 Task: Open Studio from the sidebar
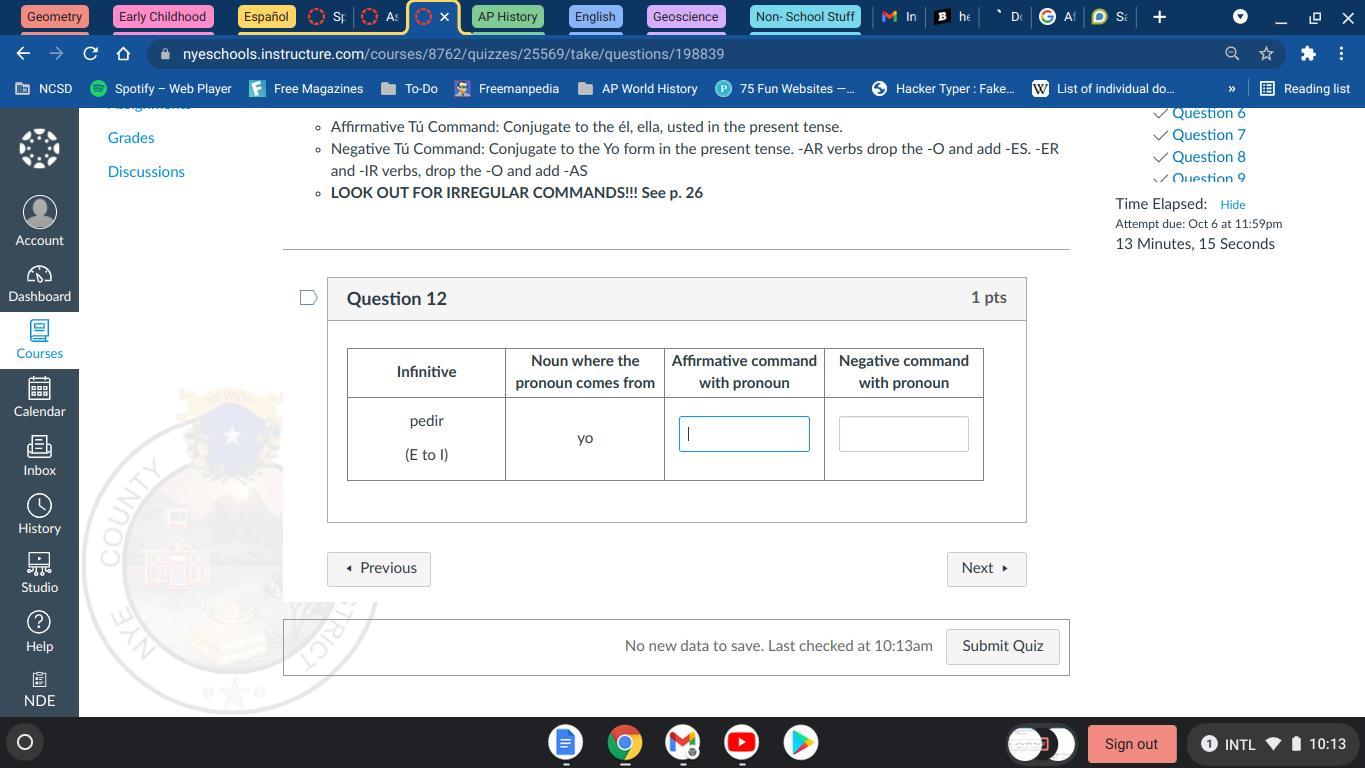39,573
